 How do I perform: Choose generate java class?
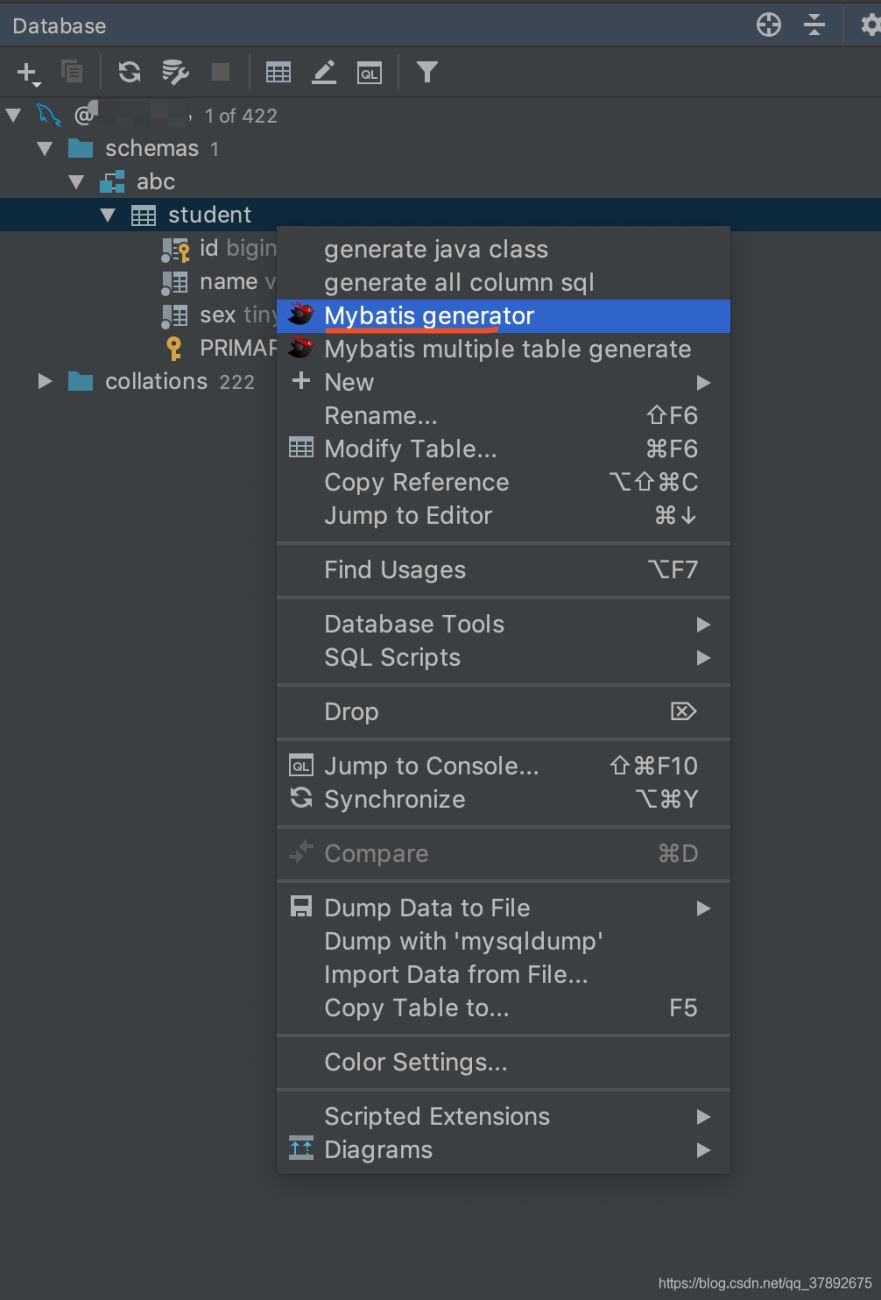[x=503, y=249]
